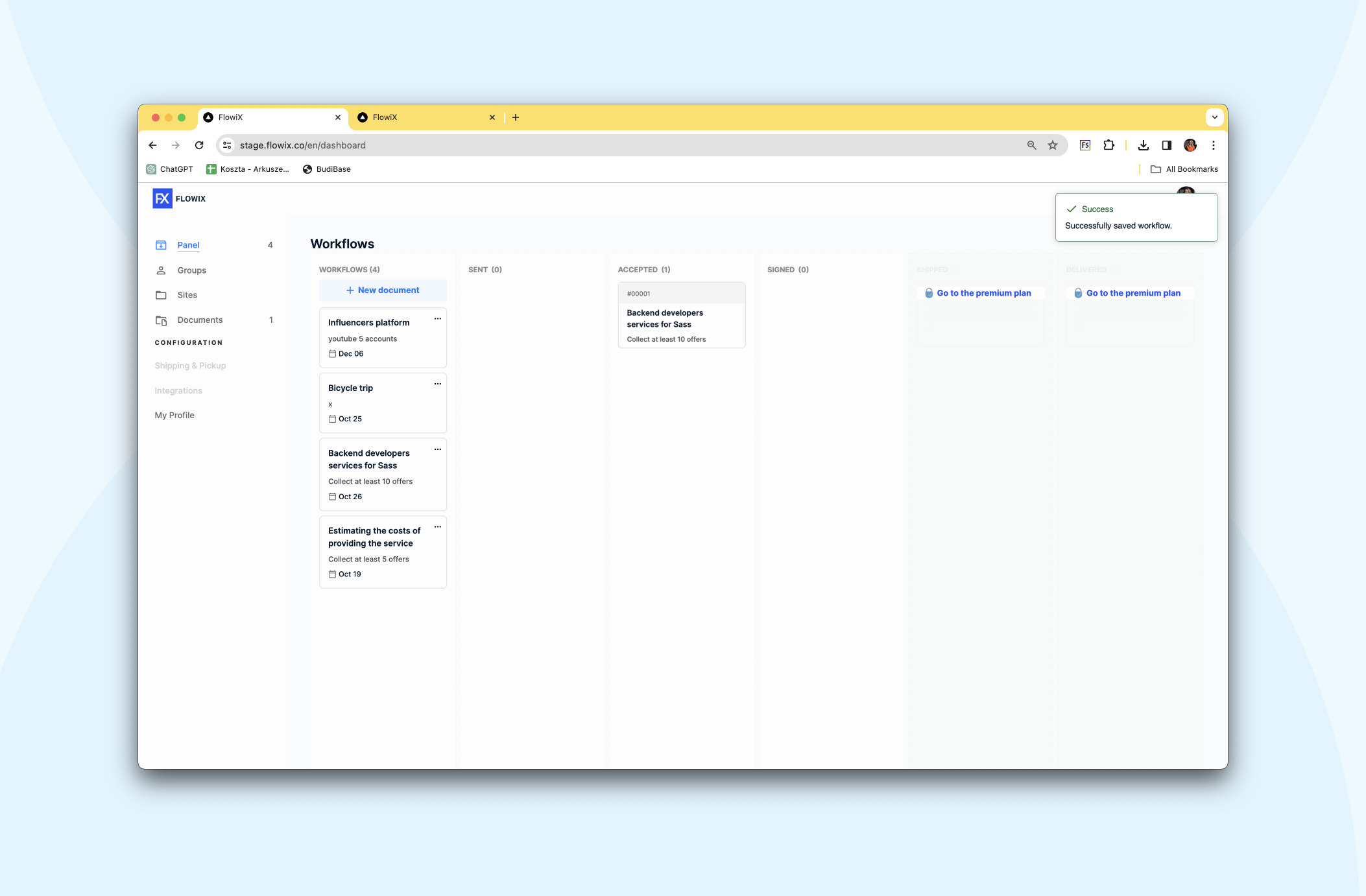
Task: Click the browser reload icon
Action: (x=199, y=145)
